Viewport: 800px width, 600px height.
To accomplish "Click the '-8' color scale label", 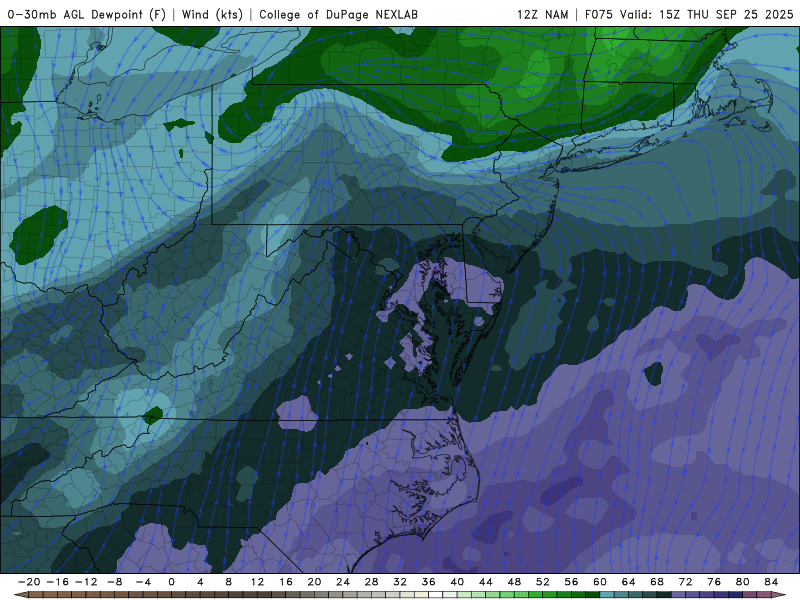I will (114, 582).
